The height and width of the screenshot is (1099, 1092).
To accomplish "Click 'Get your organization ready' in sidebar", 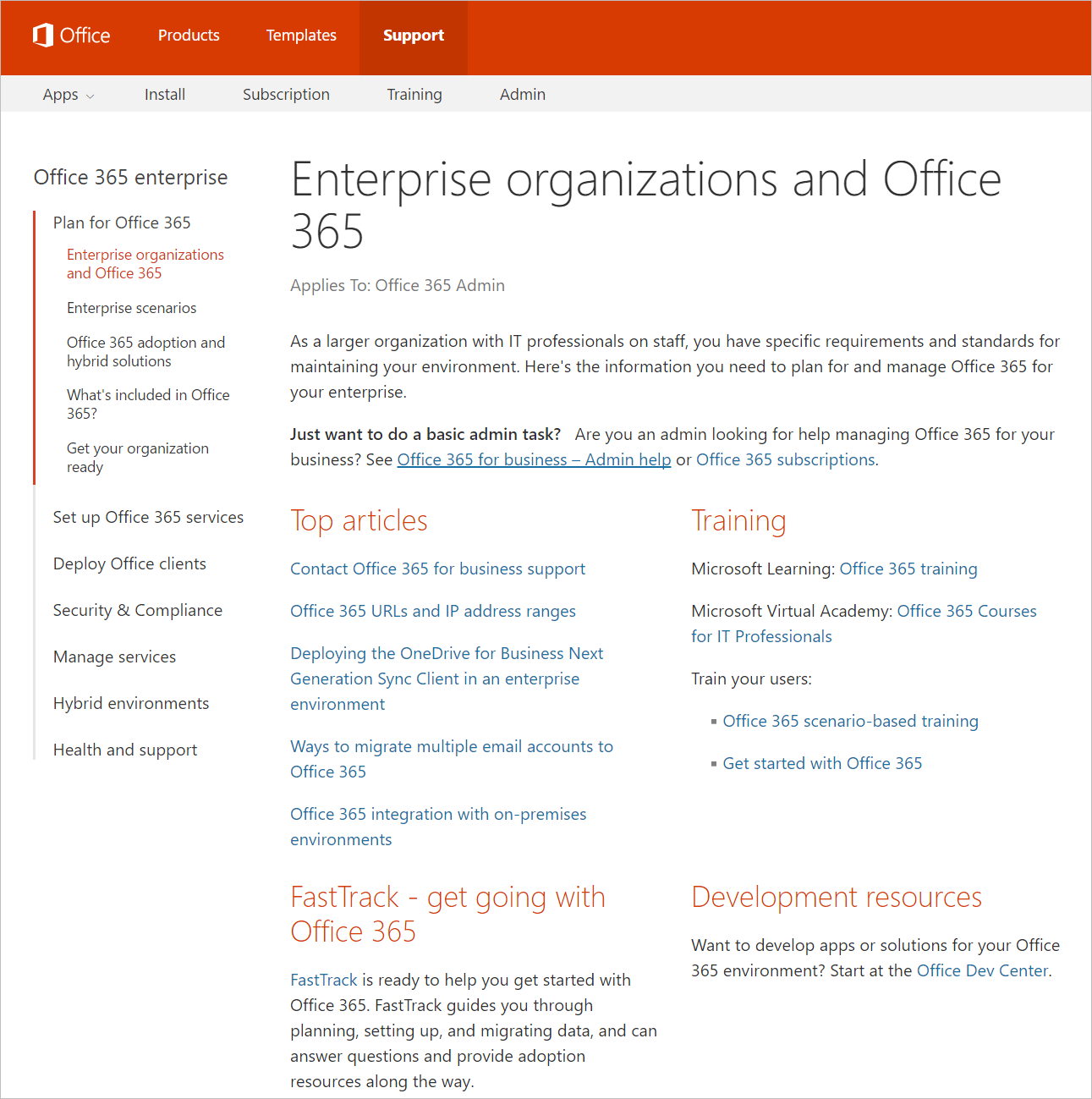I will tap(137, 457).
